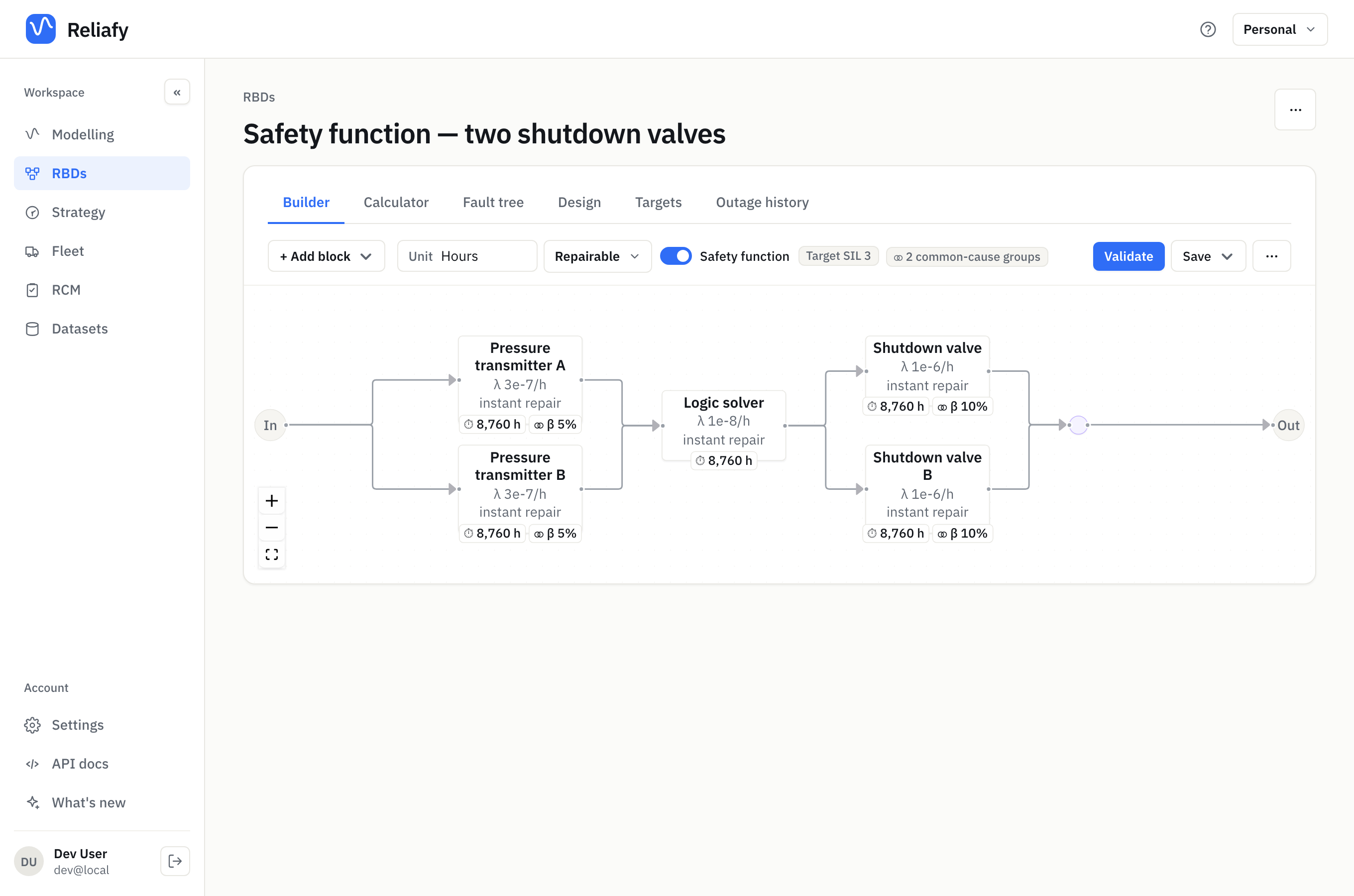Open Modelling in the sidebar
This screenshot has height=896, width=1354.
[102, 134]
